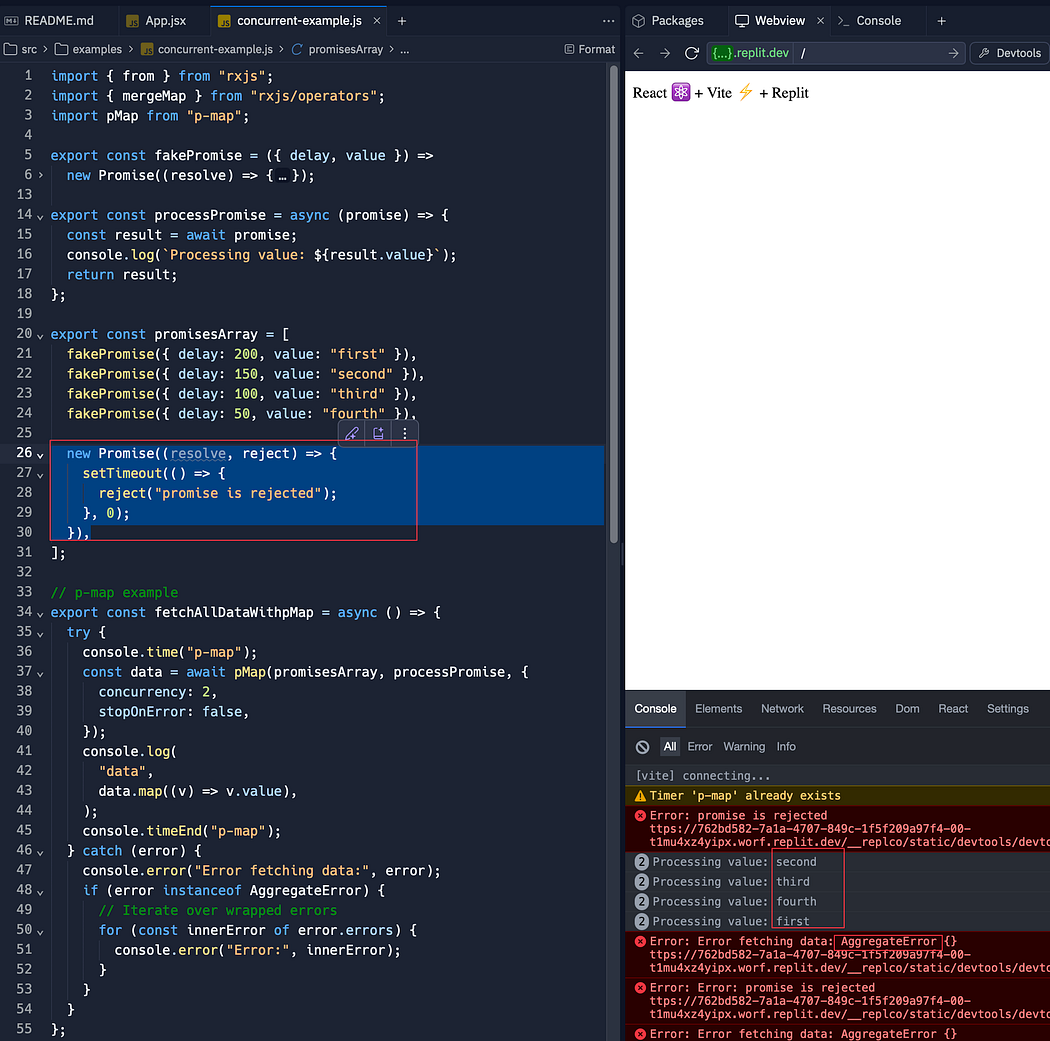Click concurrent-example.js breadcrumb item

coord(207,49)
